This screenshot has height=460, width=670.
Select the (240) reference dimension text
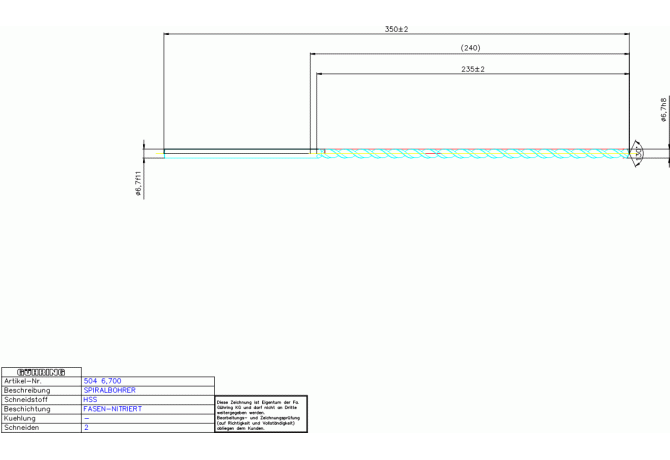pos(470,48)
